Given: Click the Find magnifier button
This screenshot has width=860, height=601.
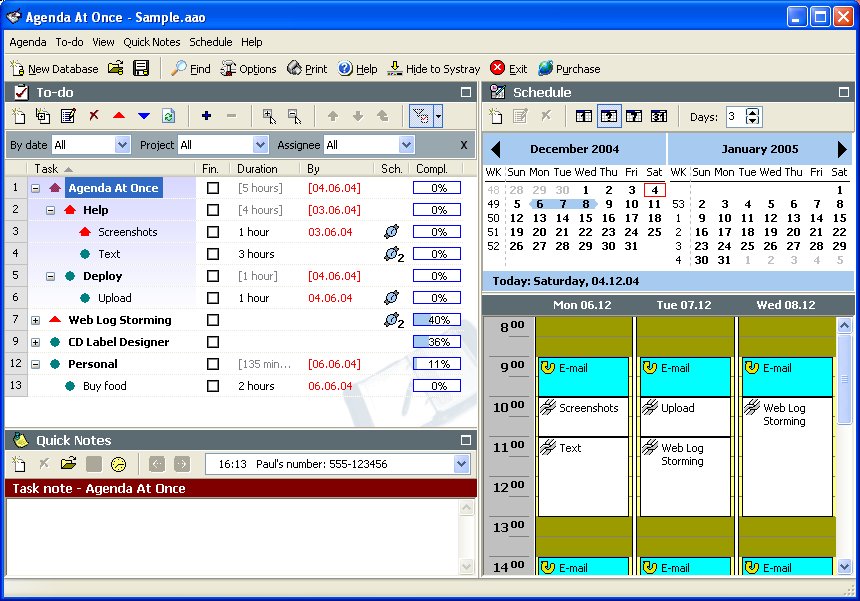Looking at the screenshot, I should [x=190, y=69].
